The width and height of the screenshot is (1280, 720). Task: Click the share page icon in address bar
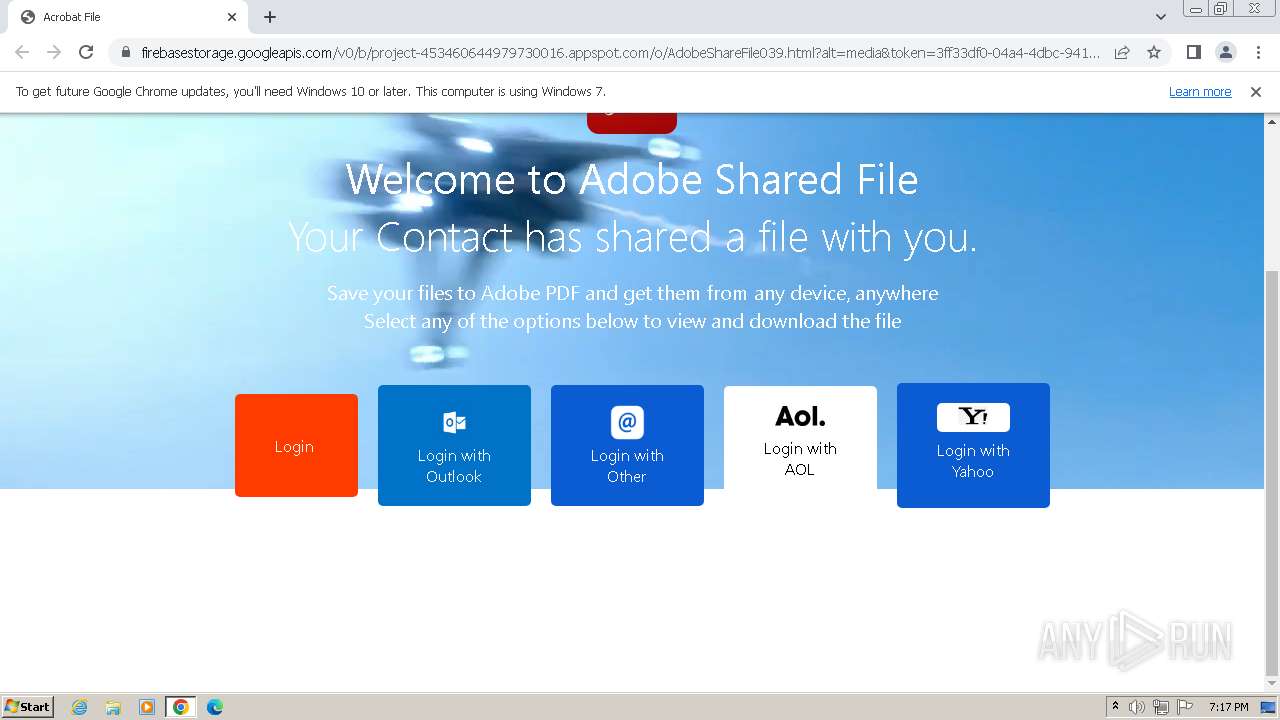(x=1122, y=52)
